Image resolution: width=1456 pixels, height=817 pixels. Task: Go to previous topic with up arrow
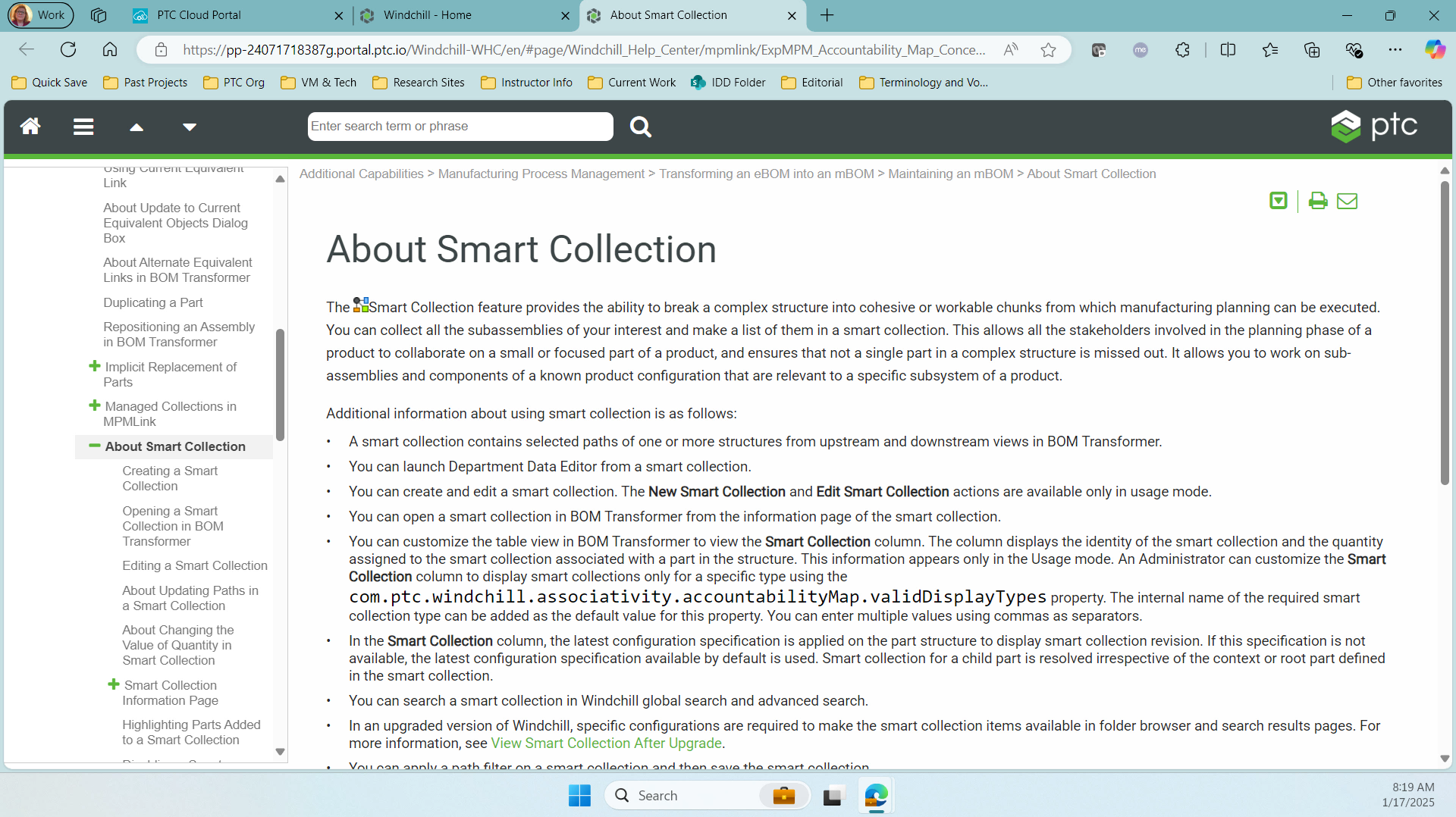tap(136, 127)
